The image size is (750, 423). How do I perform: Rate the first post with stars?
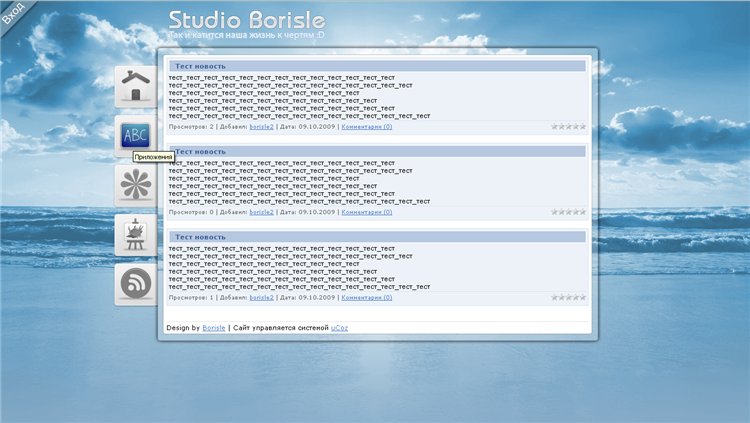point(569,126)
